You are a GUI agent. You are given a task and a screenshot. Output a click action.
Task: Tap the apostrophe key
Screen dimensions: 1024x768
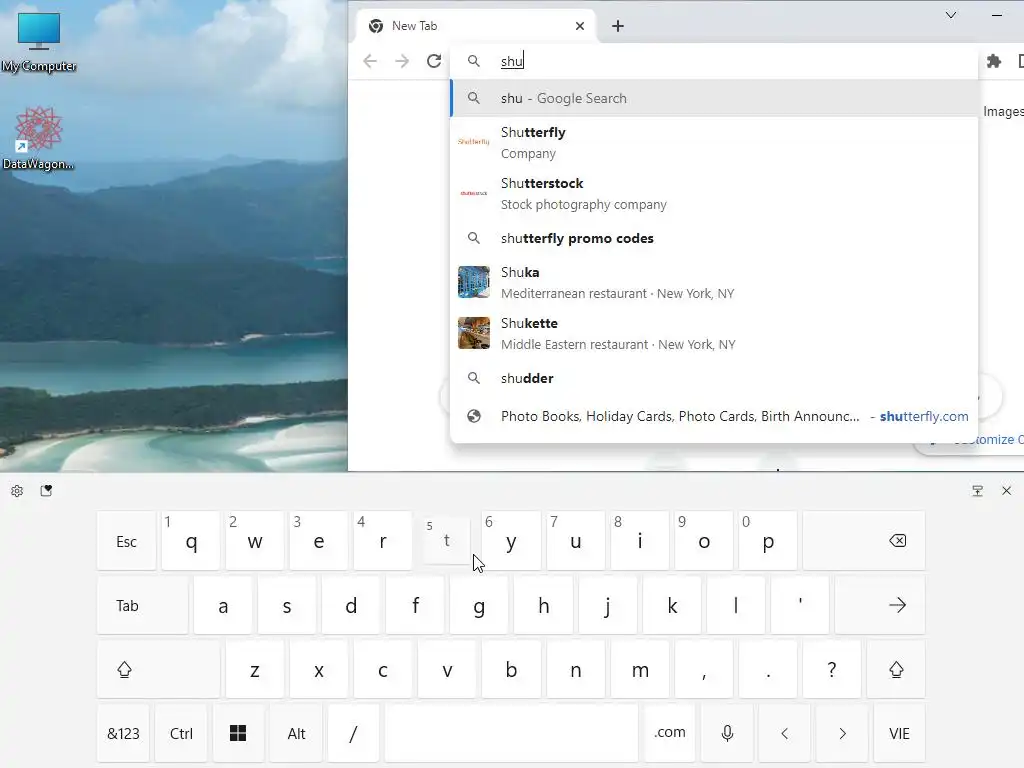coord(800,605)
